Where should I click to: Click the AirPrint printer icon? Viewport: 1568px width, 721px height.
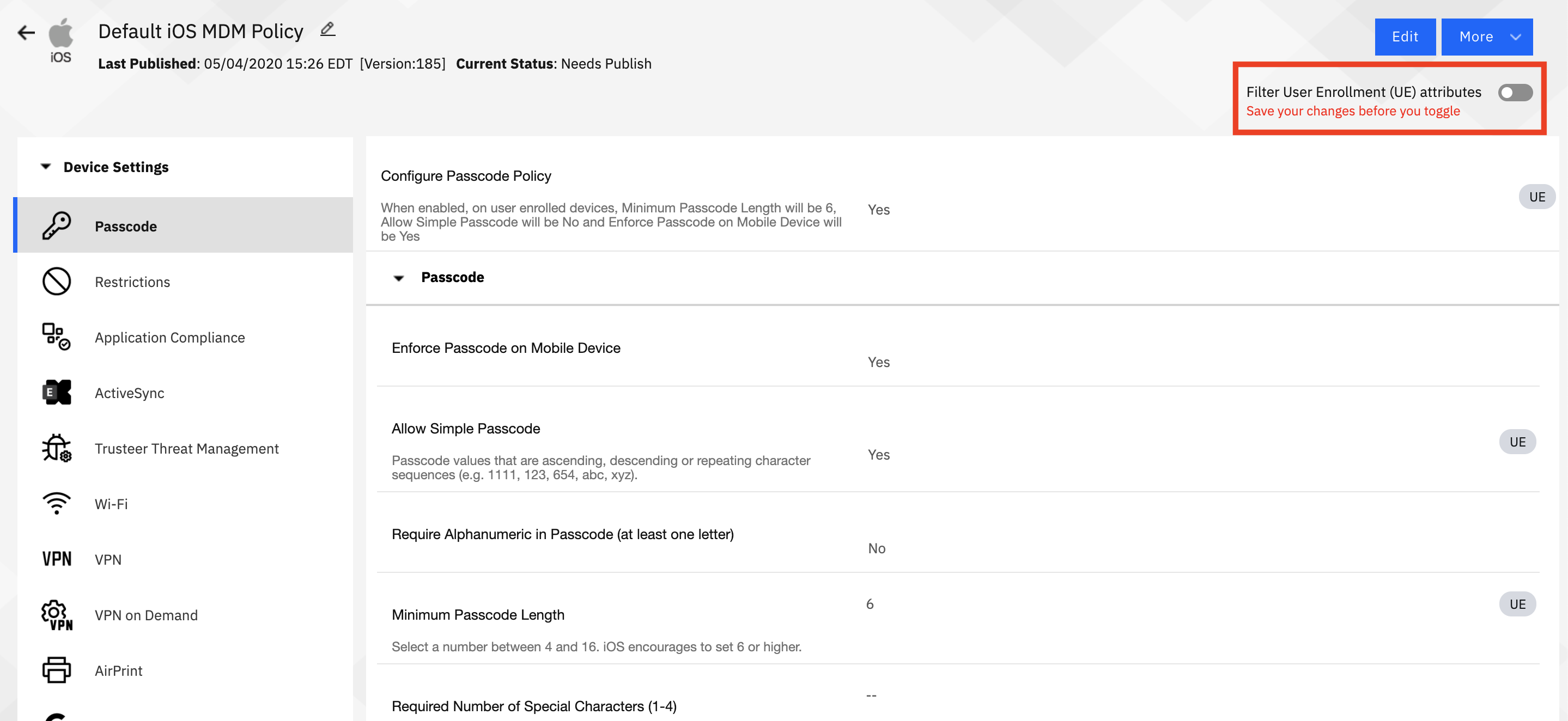pos(57,670)
